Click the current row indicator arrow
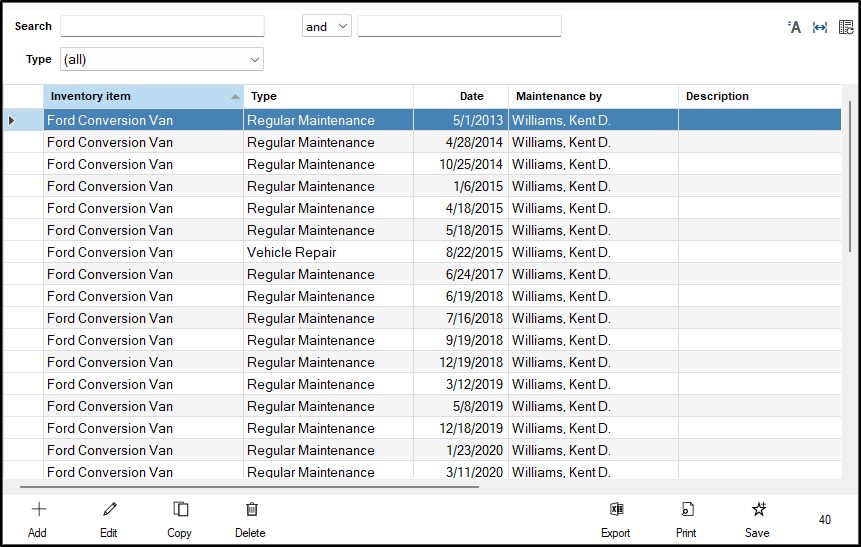This screenshot has height=547, width=861. [12, 120]
